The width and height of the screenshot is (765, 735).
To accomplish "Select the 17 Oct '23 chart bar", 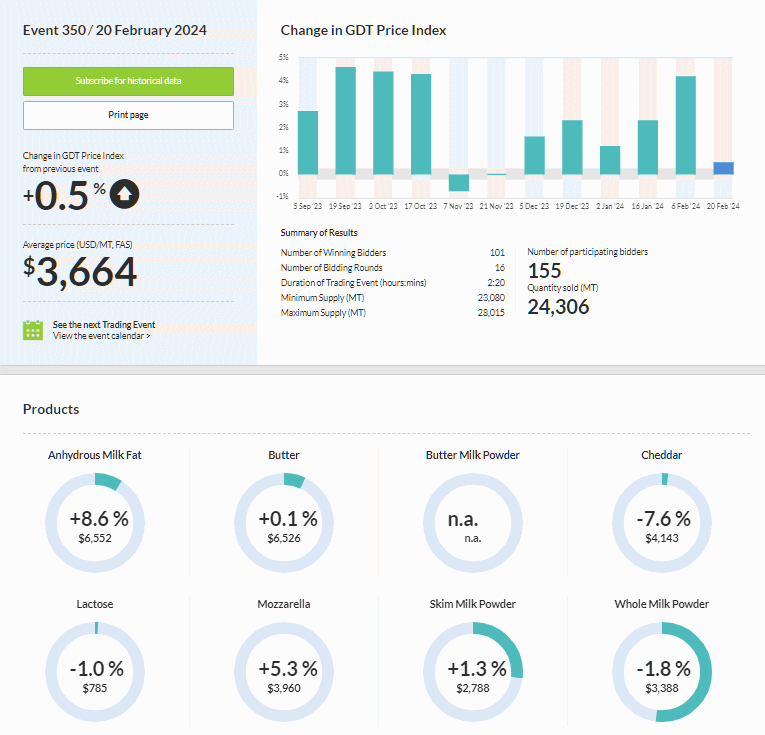I will click(x=421, y=124).
